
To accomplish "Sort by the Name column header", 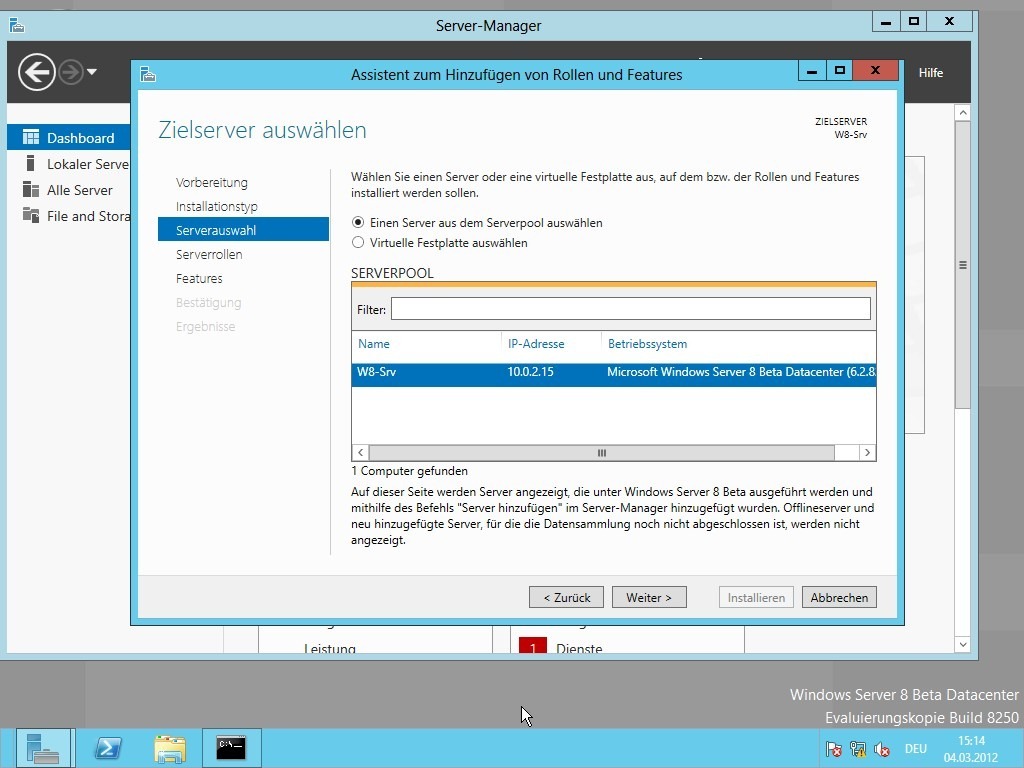I will click(374, 344).
